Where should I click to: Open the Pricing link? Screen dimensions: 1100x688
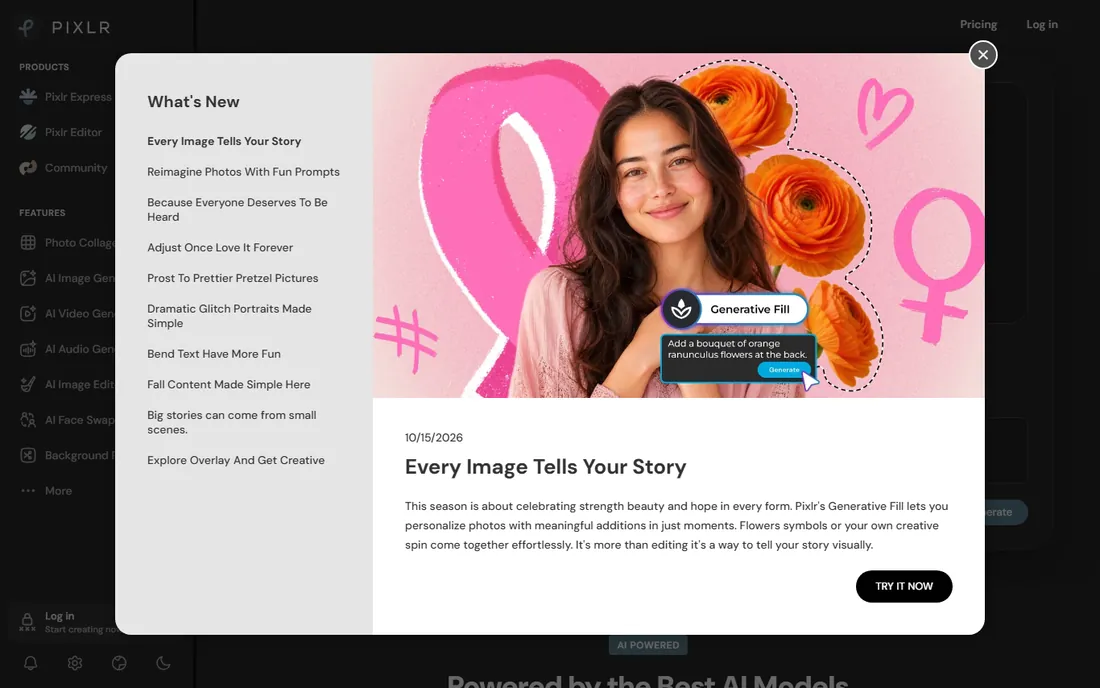(978, 25)
